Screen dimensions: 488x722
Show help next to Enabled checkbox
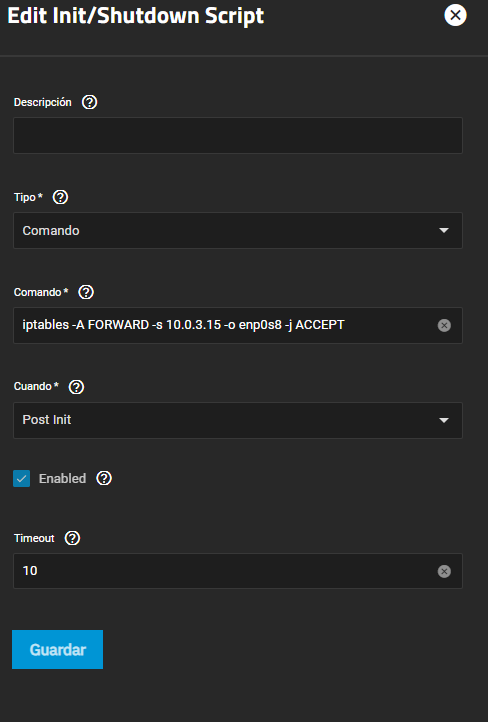pos(104,478)
